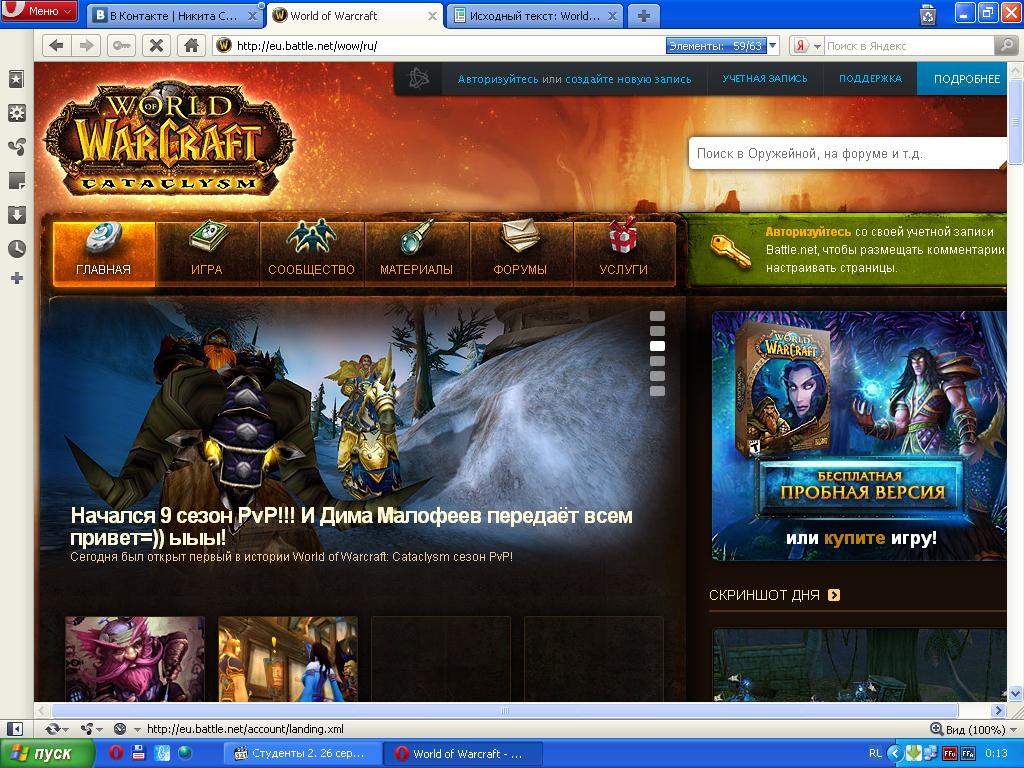Open the ГЛАВНАЯ navigation item
The width and height of the screenshot is (1024, 768).
(103, 253)
